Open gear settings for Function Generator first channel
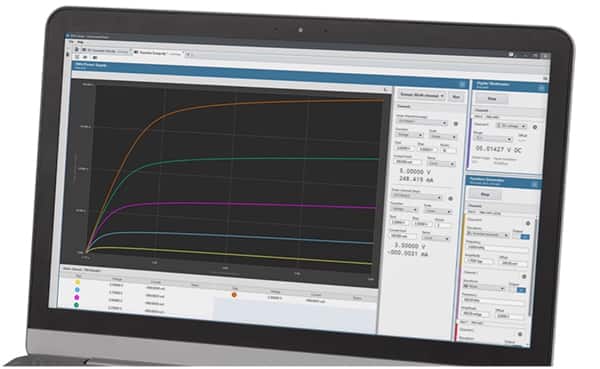This screenshot has height=369, width=600. (x=528, y=223)
